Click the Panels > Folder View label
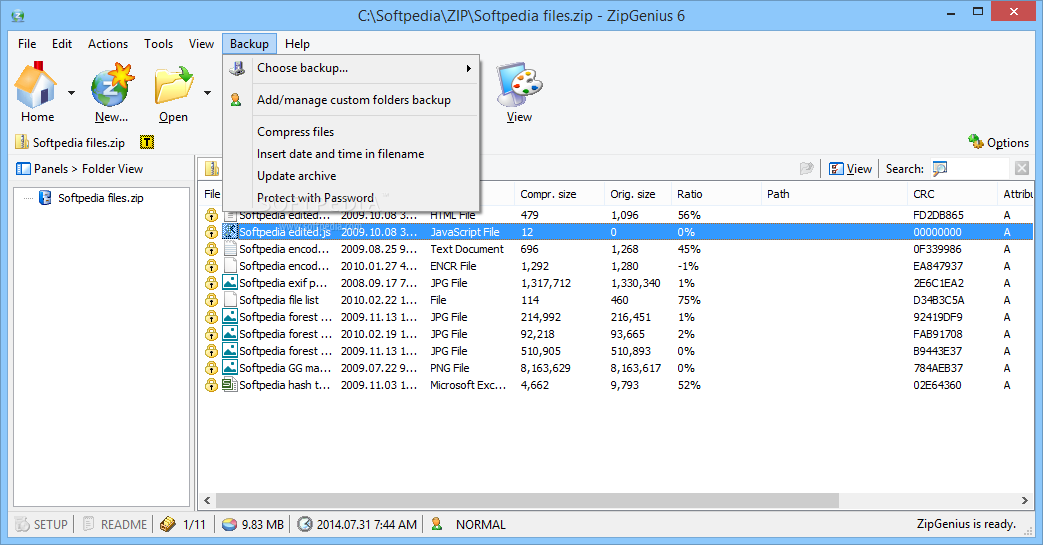The image size is (1043, 545). 88,169
